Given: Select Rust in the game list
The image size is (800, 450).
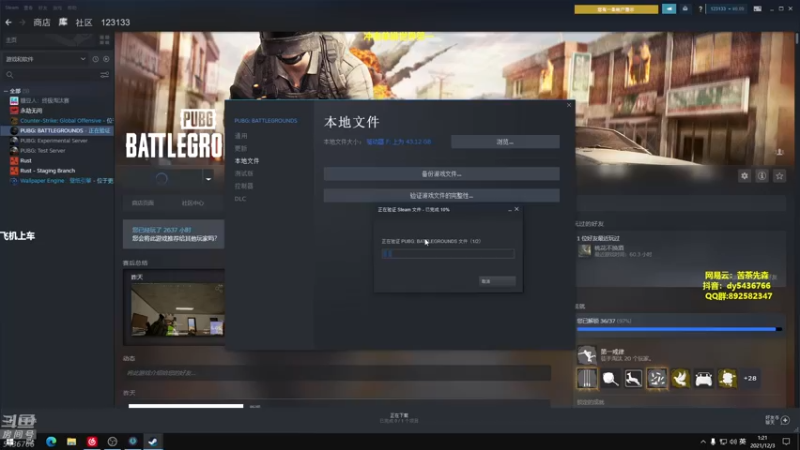Looking at the screenshot, I should tap(26, 161).
